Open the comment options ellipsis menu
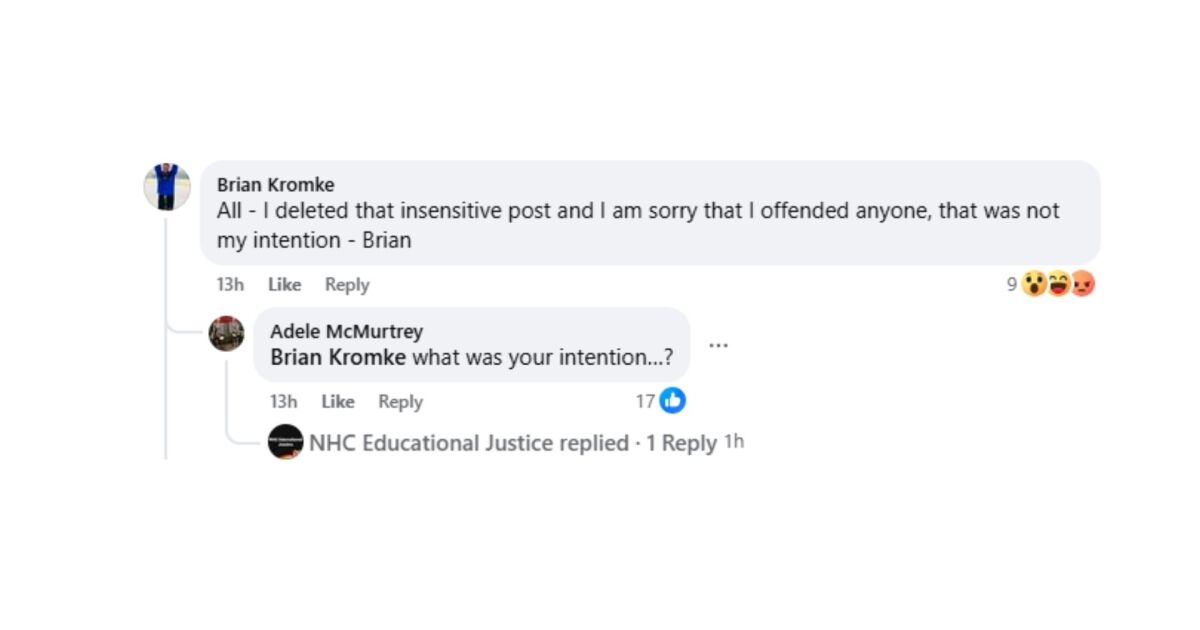1200x630 pixels. click(719, 344)
